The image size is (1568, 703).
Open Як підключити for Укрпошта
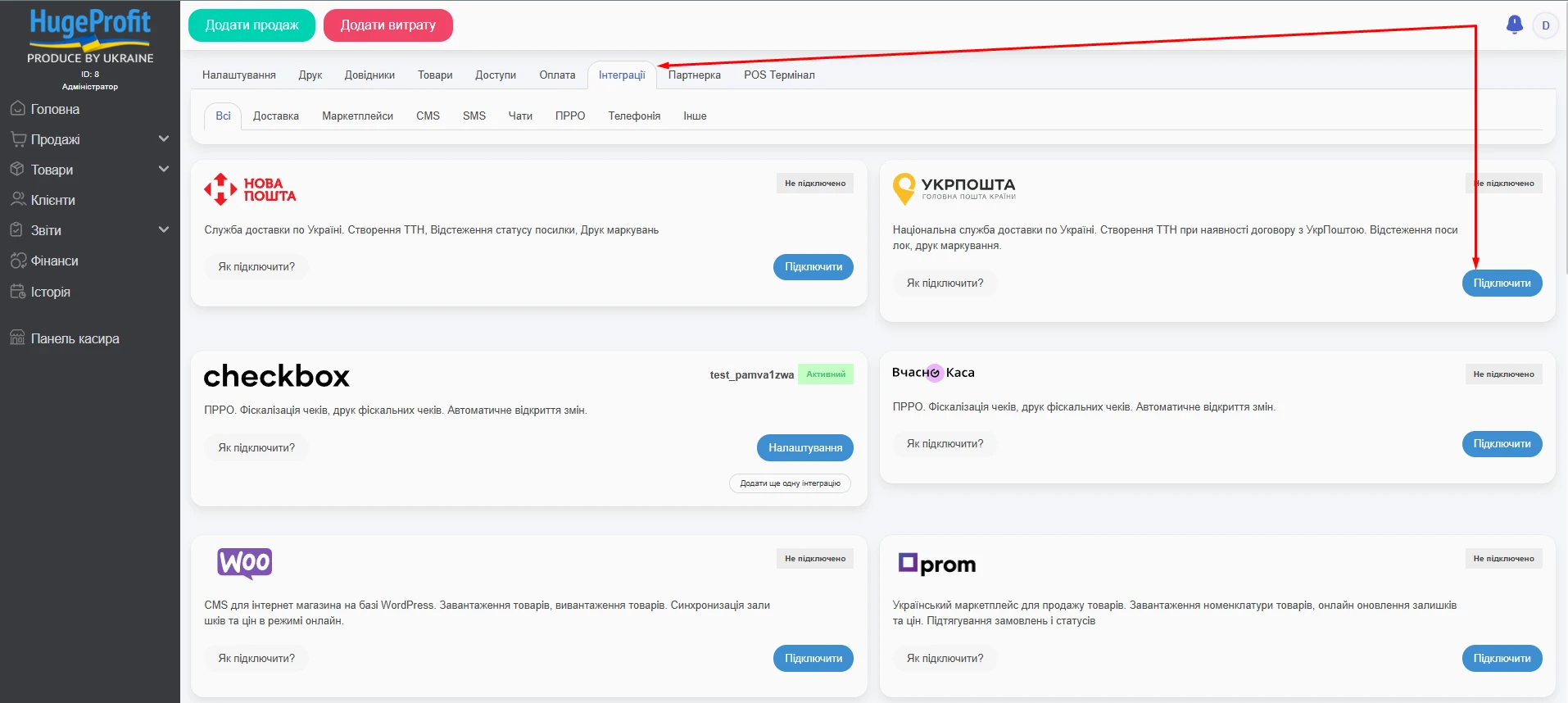[945, 283]
